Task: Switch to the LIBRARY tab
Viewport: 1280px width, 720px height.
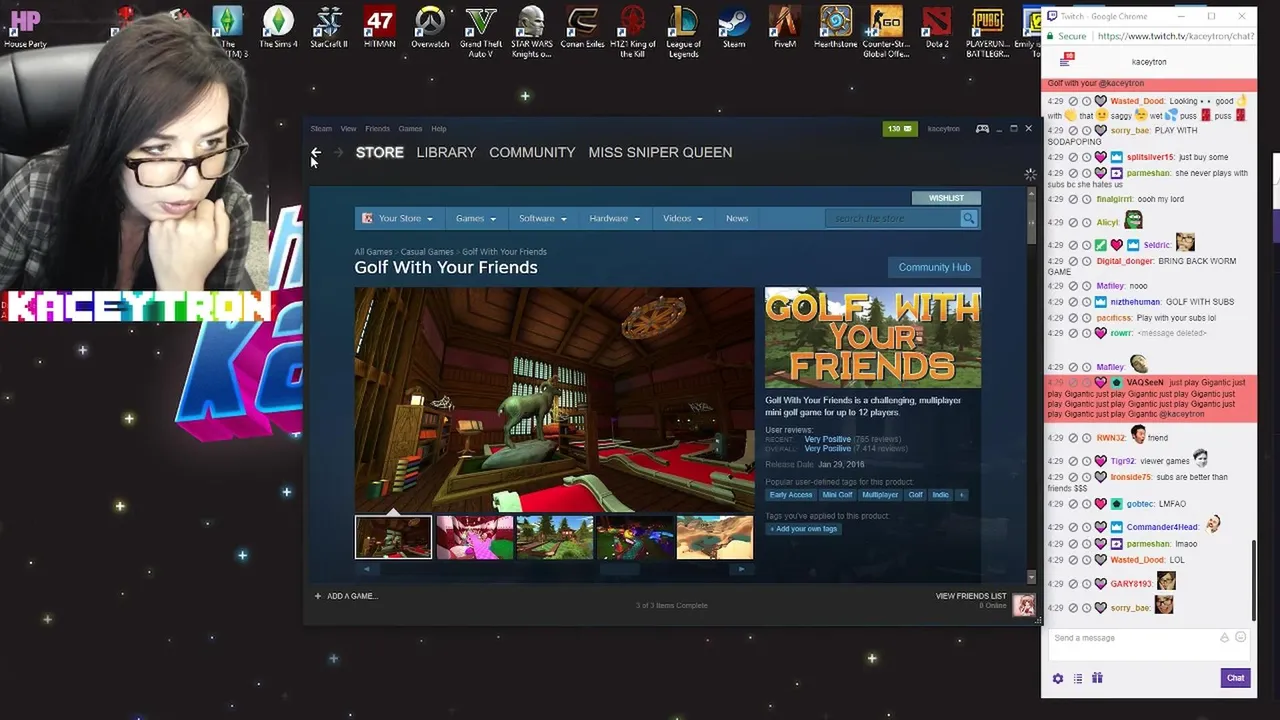Action: pyautogui.click(x=446, y=152)
